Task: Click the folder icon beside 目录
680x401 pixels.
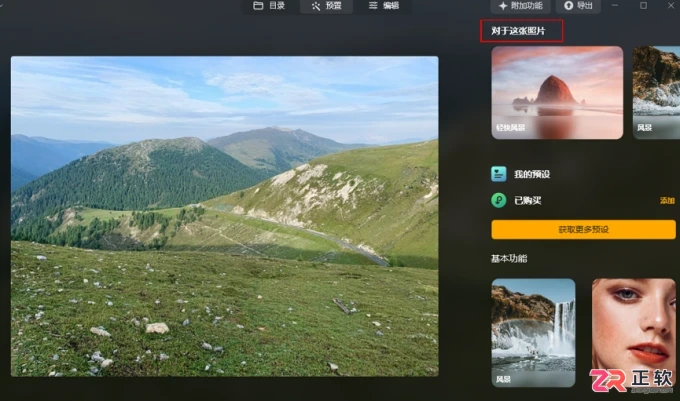Action: click(258, 6)
